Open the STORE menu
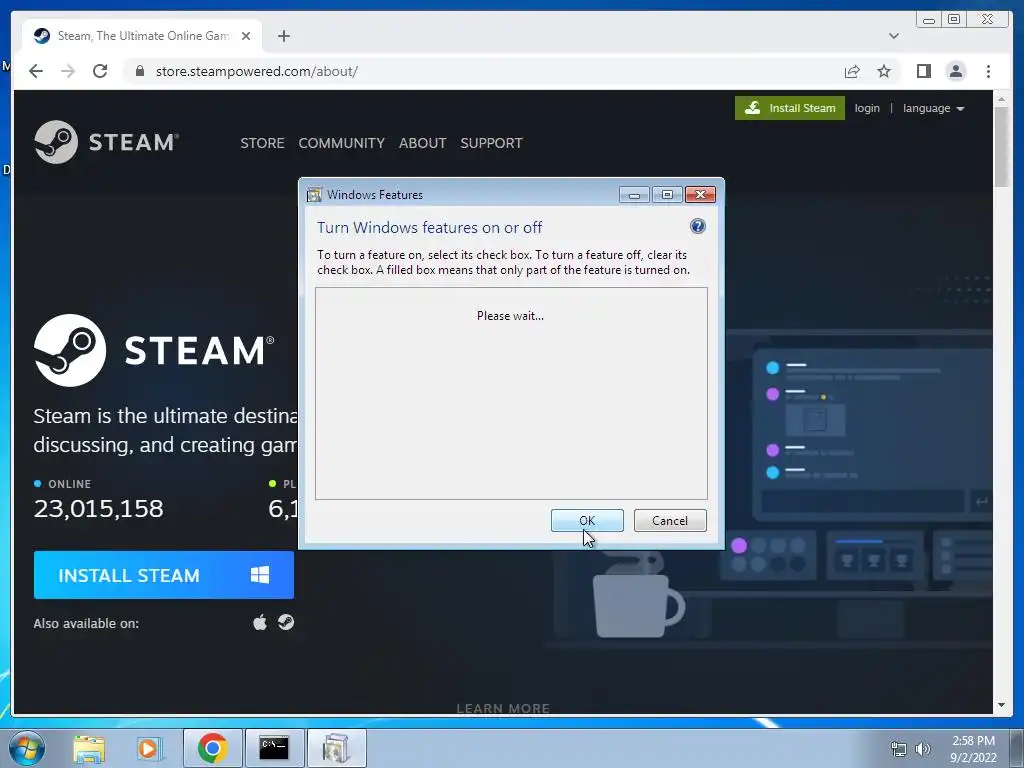Image resolution: width=1024 pixels, height=768 pixels. [x=262, y=143]
